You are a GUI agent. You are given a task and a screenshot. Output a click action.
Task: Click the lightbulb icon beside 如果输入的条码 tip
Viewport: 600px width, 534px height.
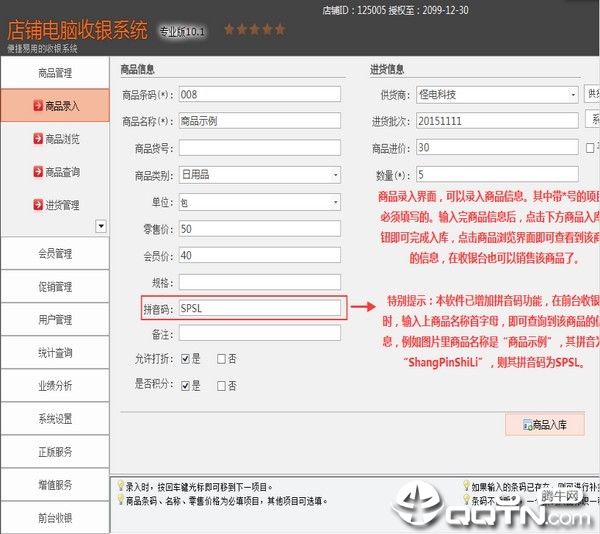click(466, 486)
